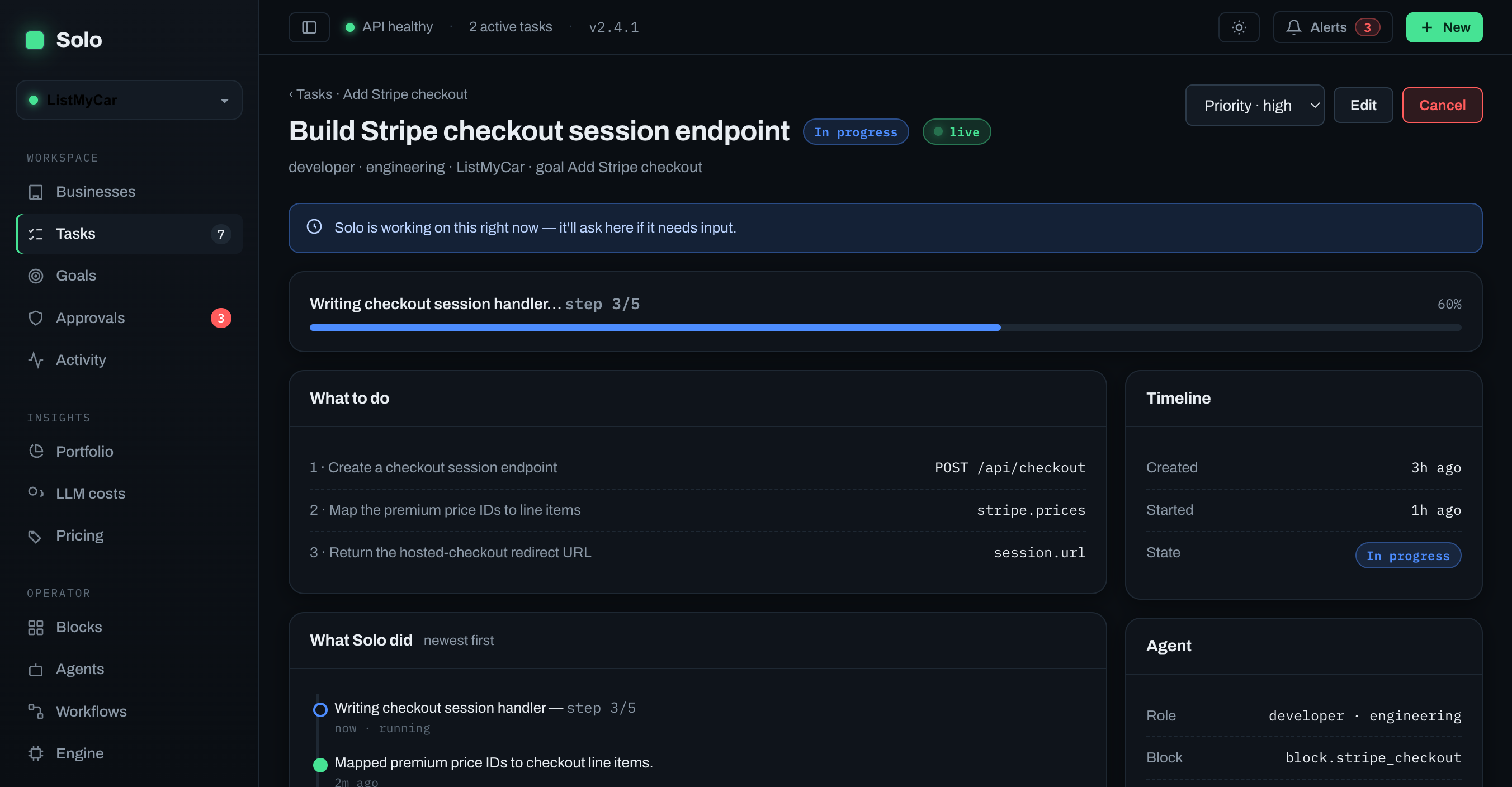1512x787 pixels.
Task: Click 'POST /api/checkout' text
Action: (1009, 468)
